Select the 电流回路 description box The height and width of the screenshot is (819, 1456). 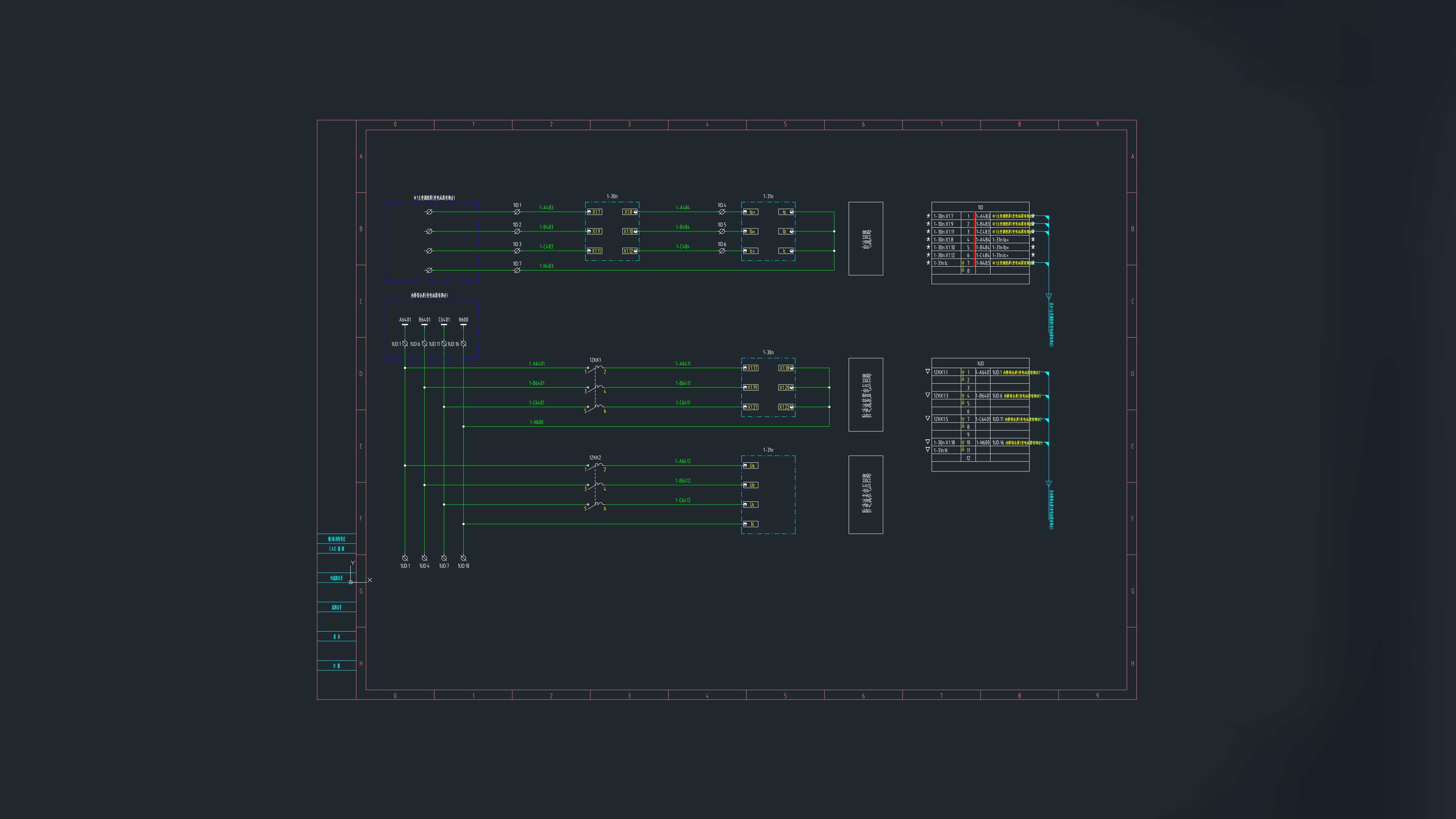[866, 238]
